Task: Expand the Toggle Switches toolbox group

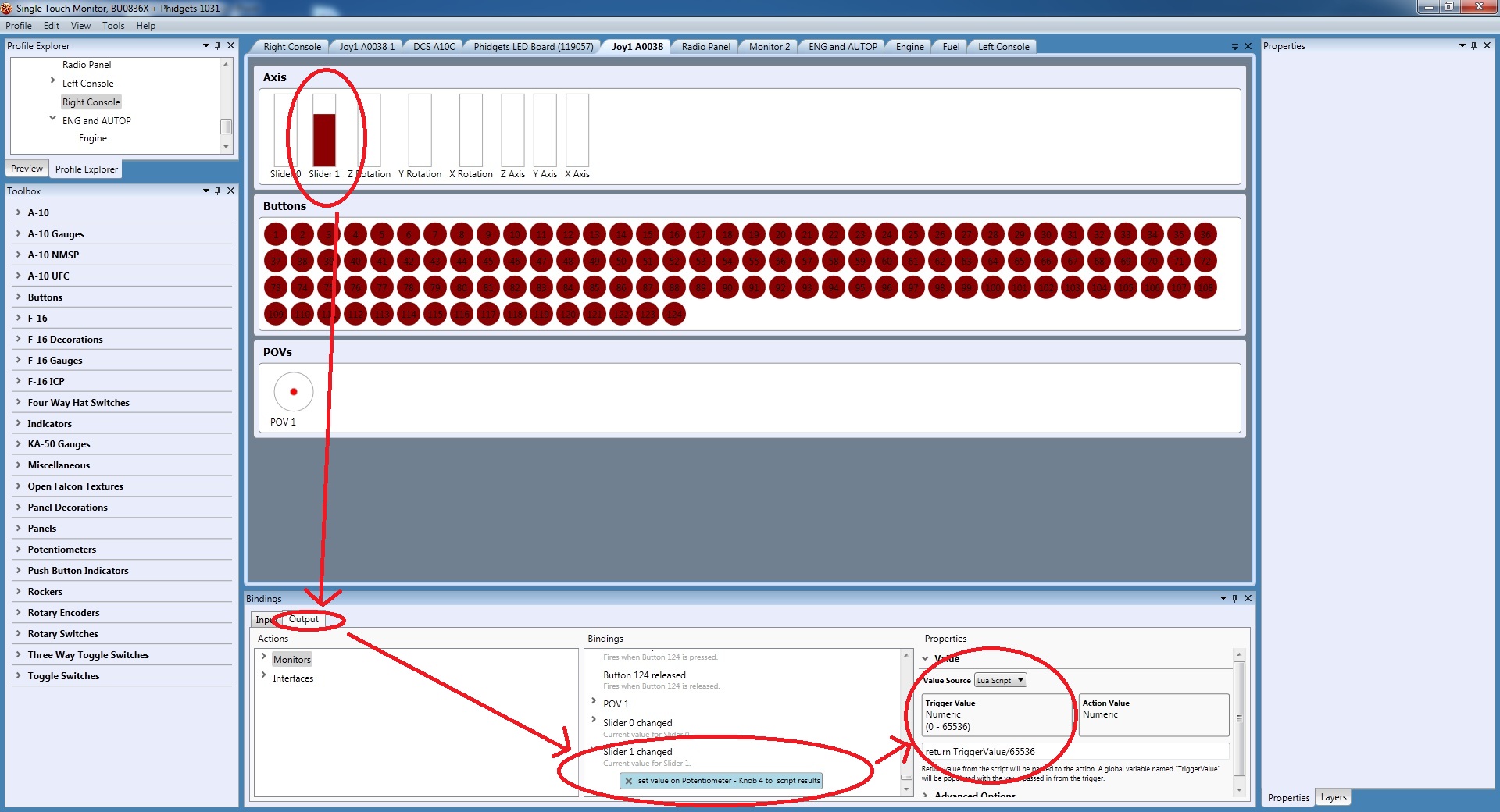Action: click(x=19, y=675)
